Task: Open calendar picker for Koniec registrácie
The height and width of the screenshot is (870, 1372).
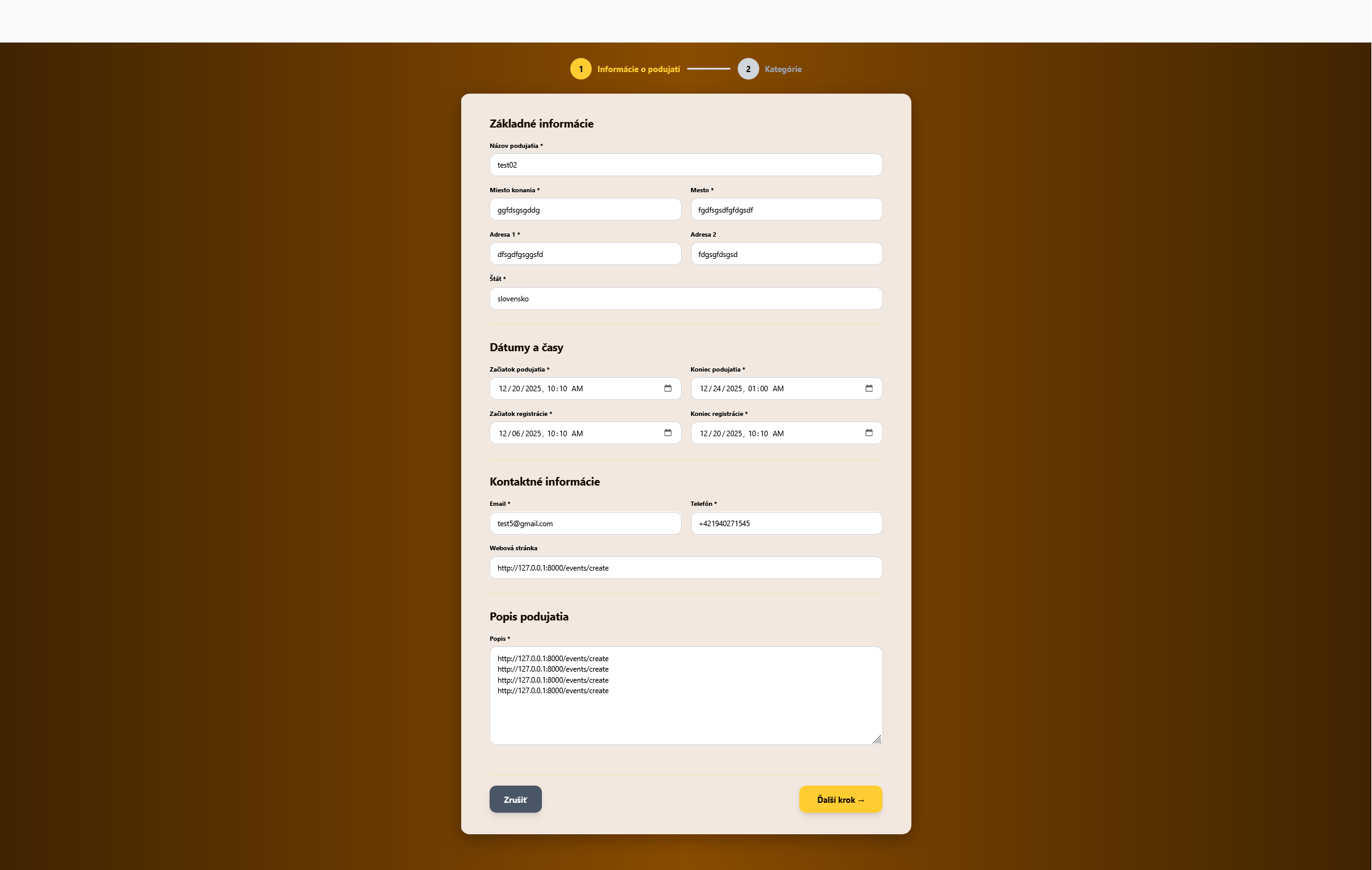Action: [x=869, y=433]
